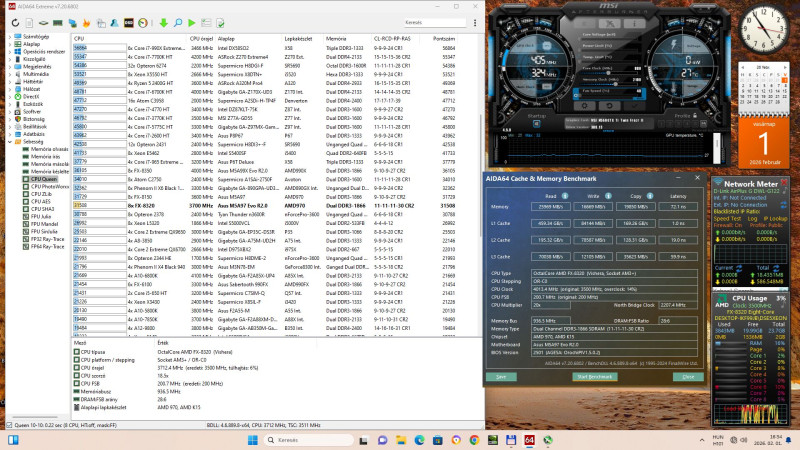Click the Write info icon in benchmark window

point(608,196)
